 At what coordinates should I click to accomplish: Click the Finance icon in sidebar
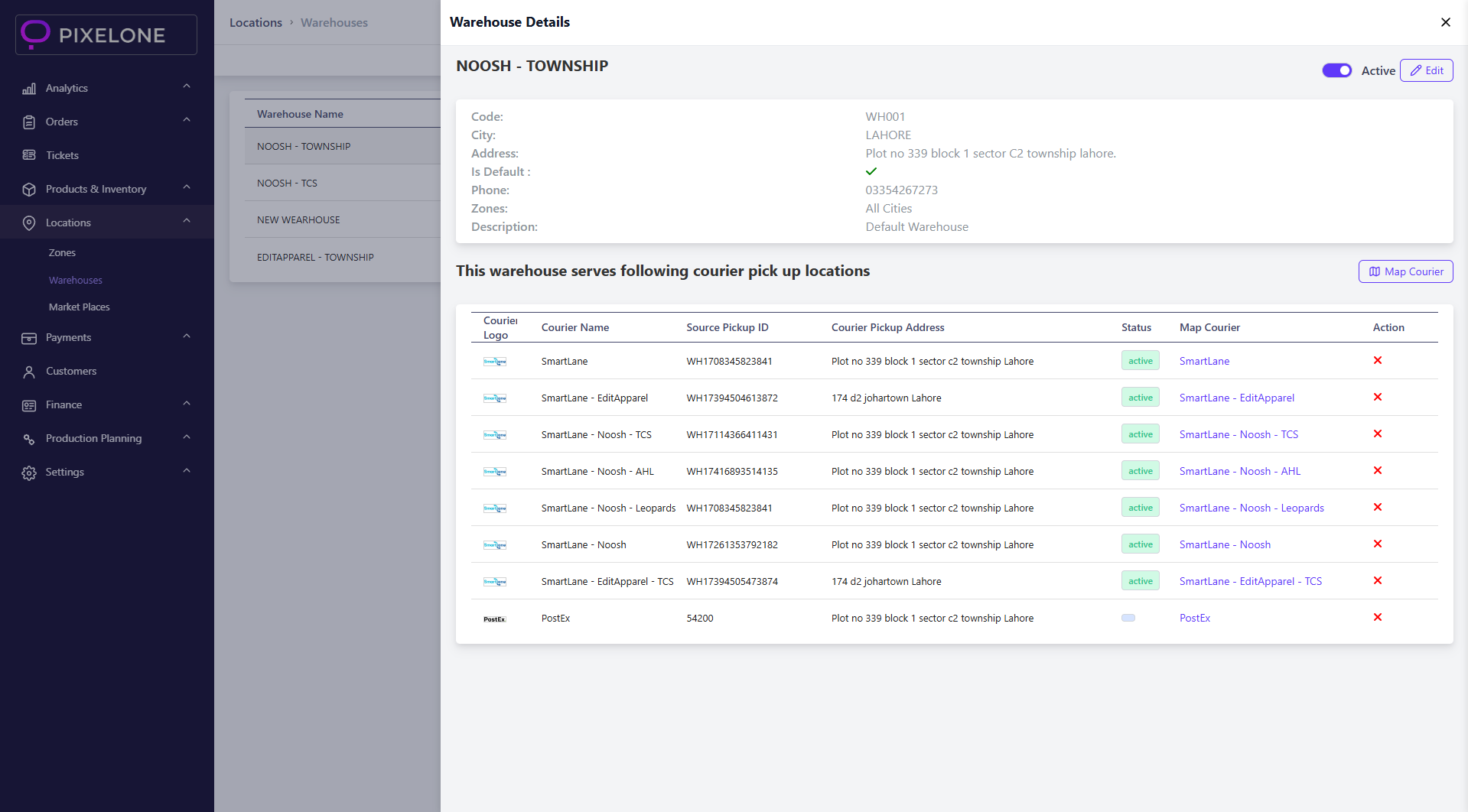29,405
